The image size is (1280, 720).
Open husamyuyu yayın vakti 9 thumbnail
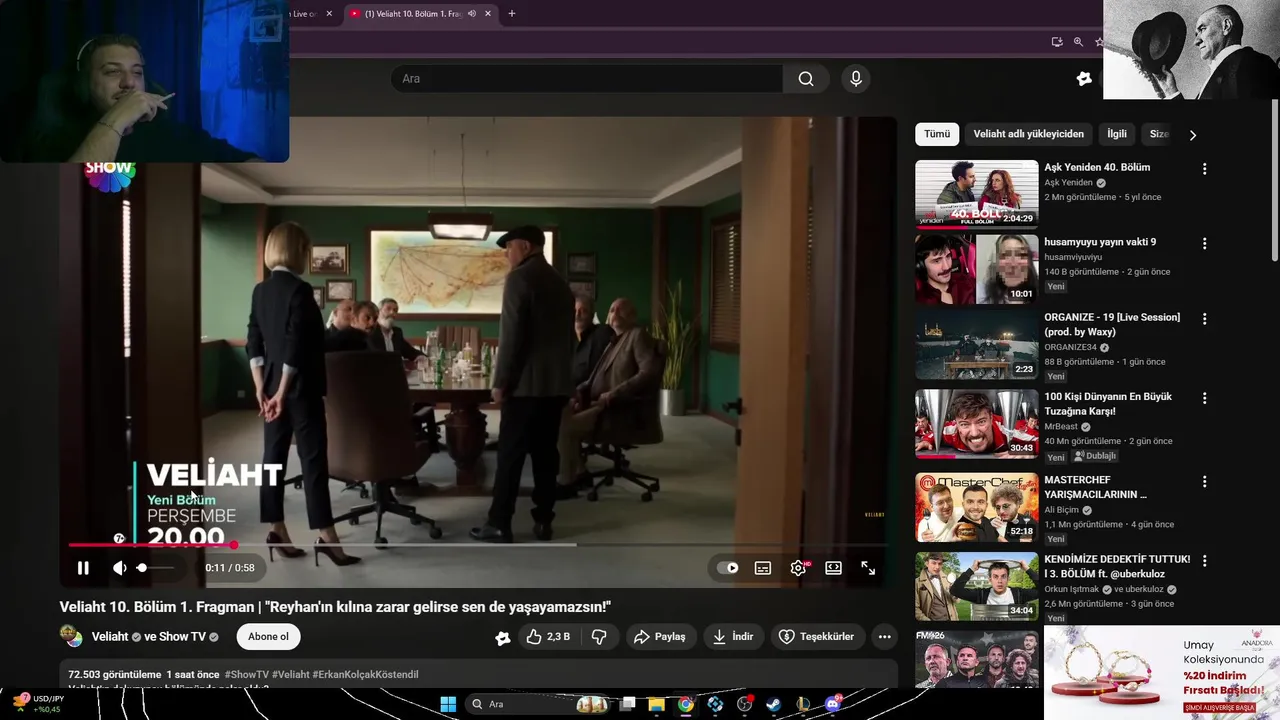point(977,269)
